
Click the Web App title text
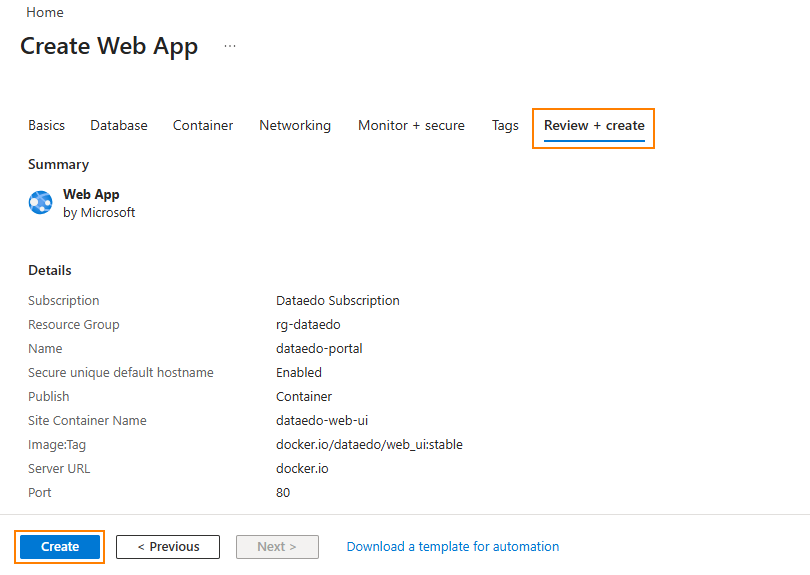[x=91, y=195]
